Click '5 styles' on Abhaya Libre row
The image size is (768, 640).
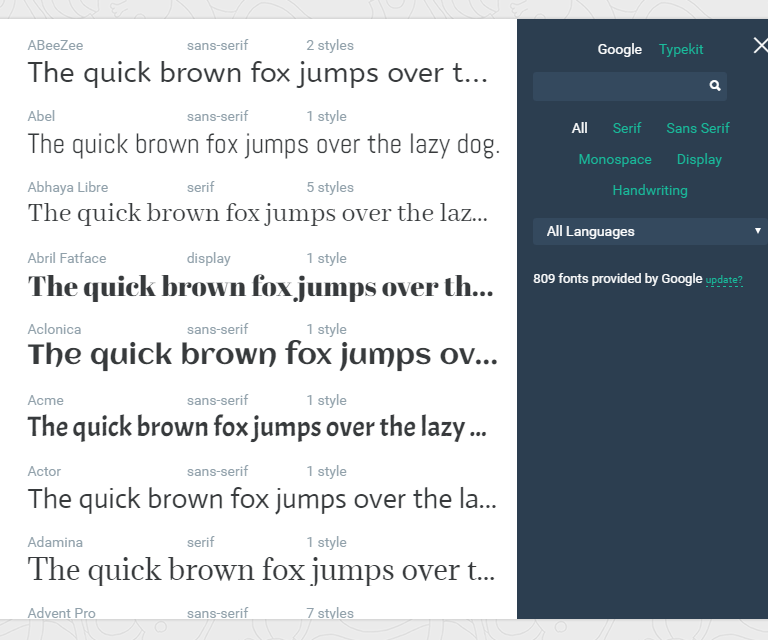coord(330,188)
